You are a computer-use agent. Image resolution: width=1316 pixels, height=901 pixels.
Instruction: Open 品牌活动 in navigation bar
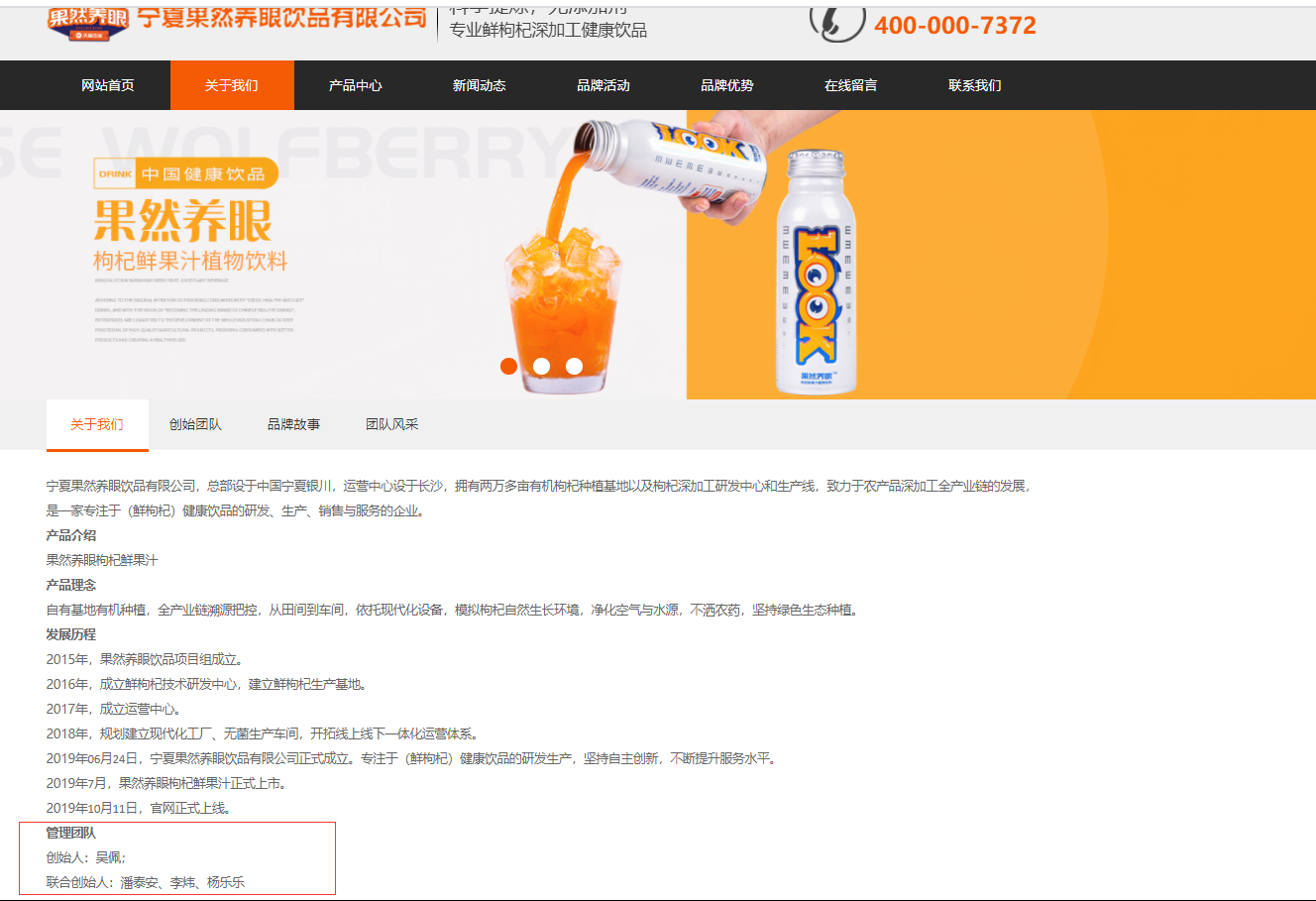[603, 85]
